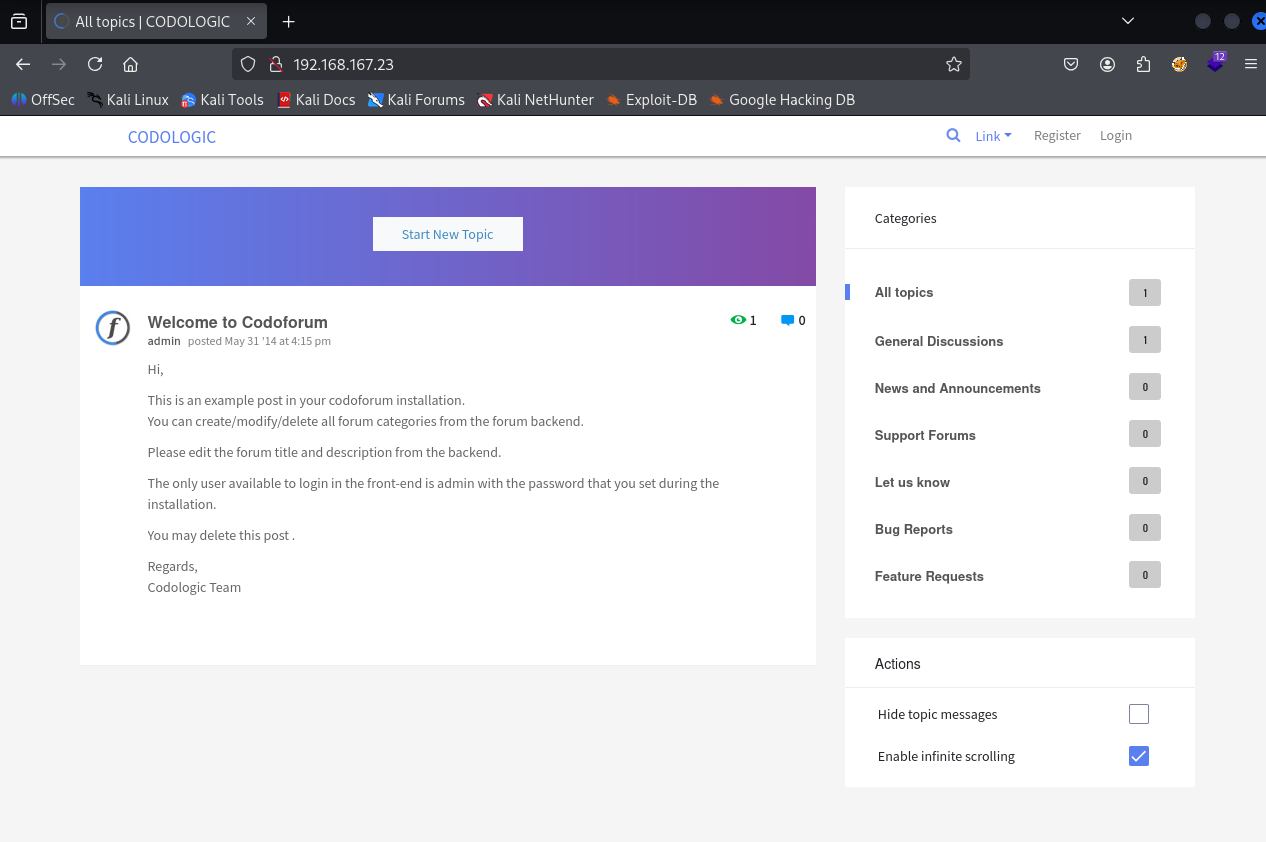Go to the browser home page icon

[130, 64]
